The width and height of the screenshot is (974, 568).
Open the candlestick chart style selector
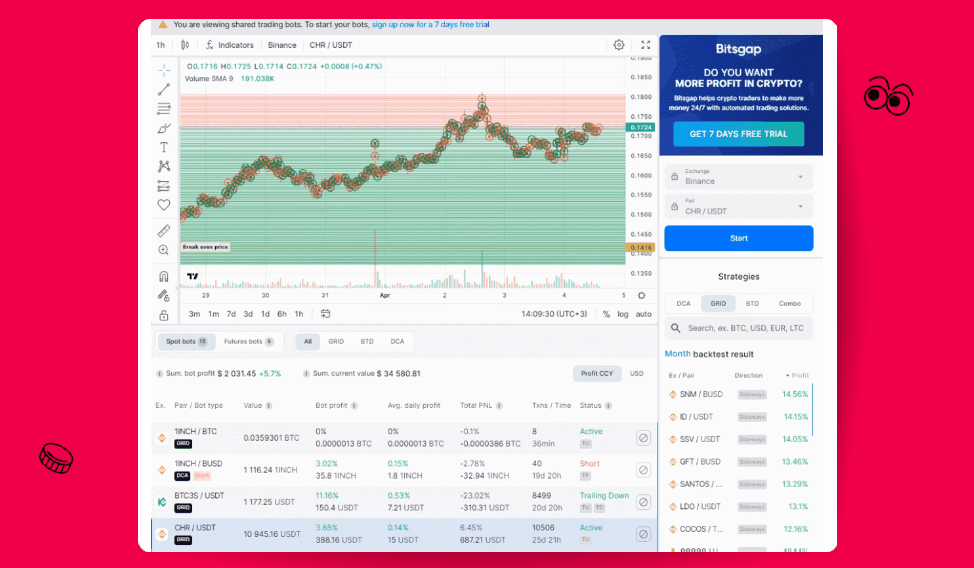click(185, 45)
